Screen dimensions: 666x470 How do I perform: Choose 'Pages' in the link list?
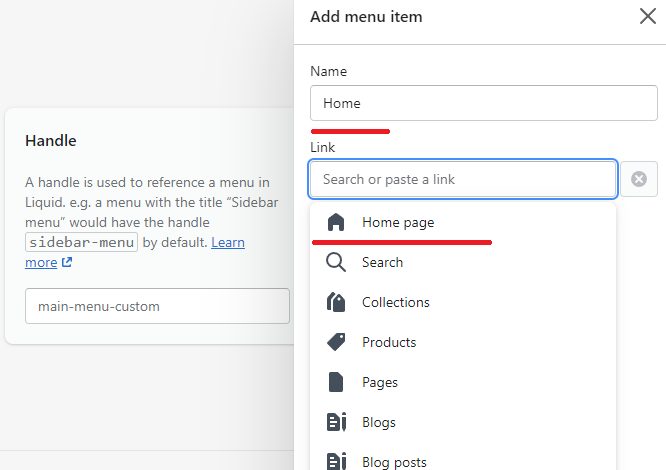463,382
